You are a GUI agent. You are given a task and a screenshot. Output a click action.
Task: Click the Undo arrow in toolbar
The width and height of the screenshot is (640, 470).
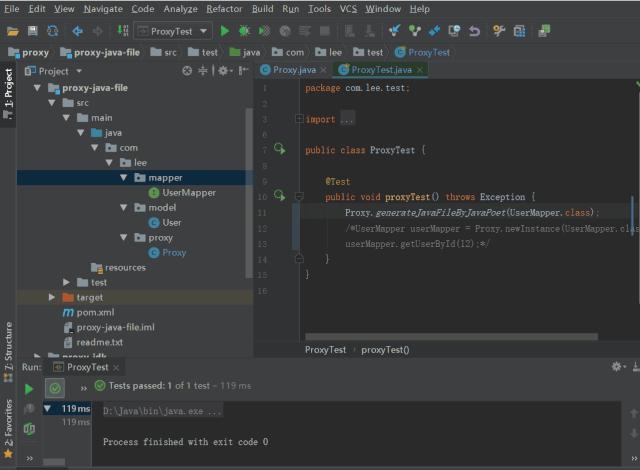point(473,31)
